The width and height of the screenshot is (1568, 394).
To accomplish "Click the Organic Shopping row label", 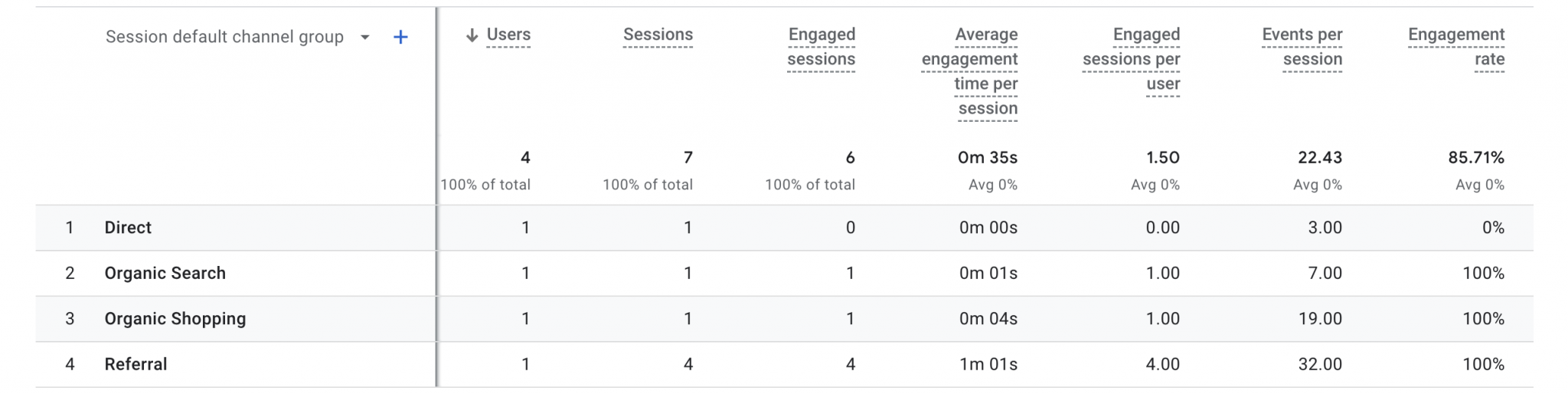I will point(175,319).
